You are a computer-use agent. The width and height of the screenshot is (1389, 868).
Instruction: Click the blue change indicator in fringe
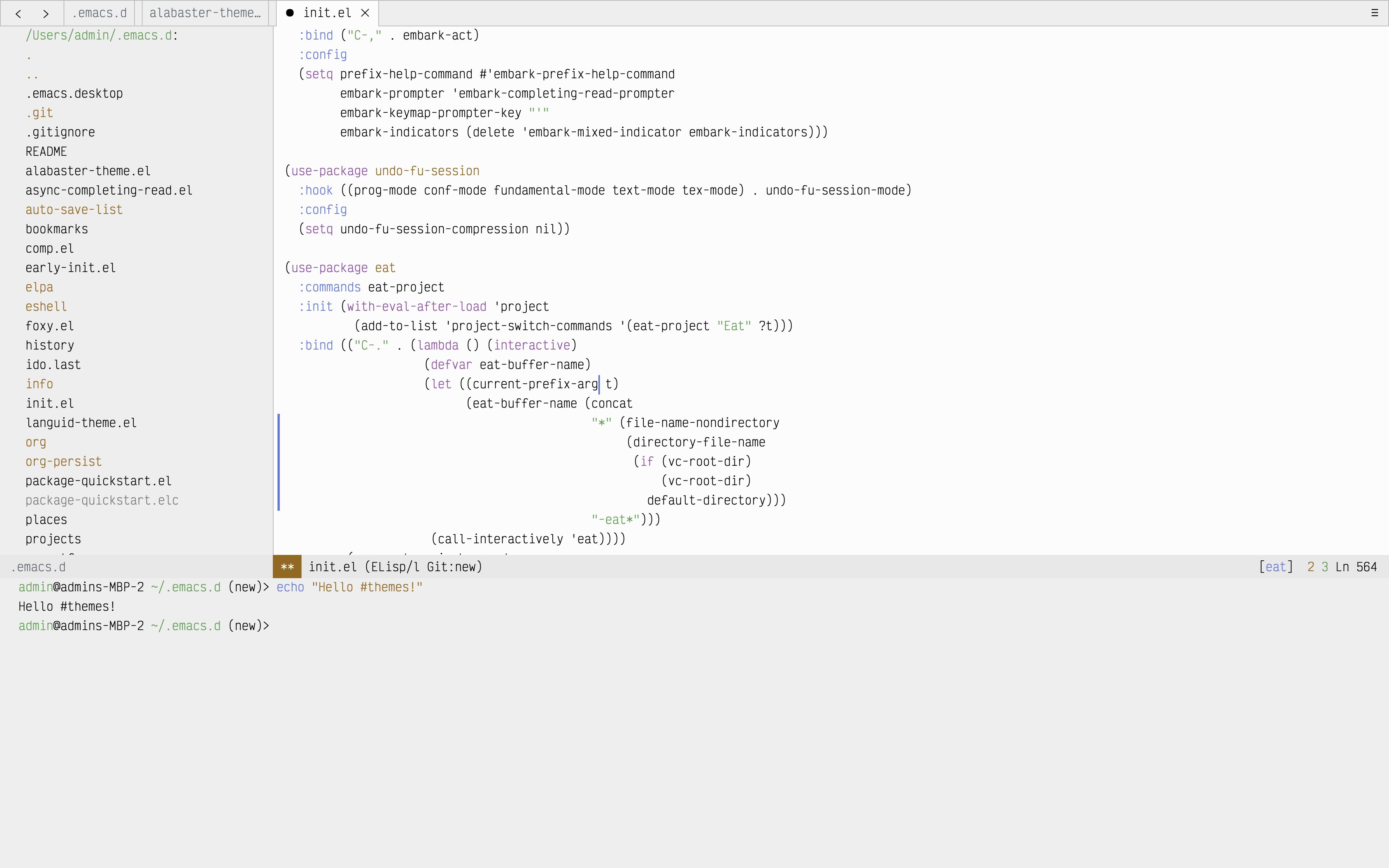[x=279, y=462]
